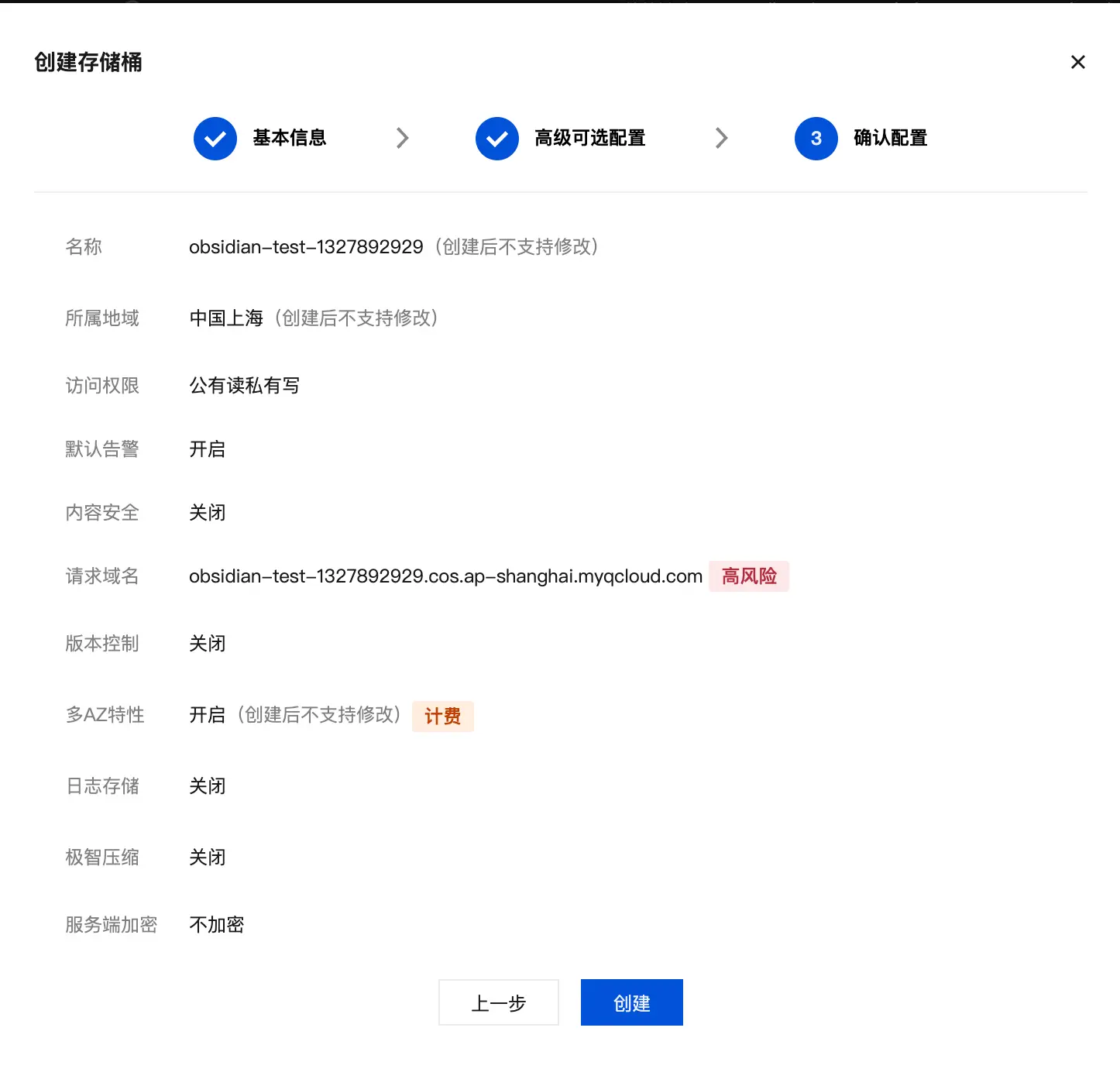The height and width of the screenshot is (1069, 1120).
Task: Click the bucket name obsidian-test-1327892929
Action: 306,247
